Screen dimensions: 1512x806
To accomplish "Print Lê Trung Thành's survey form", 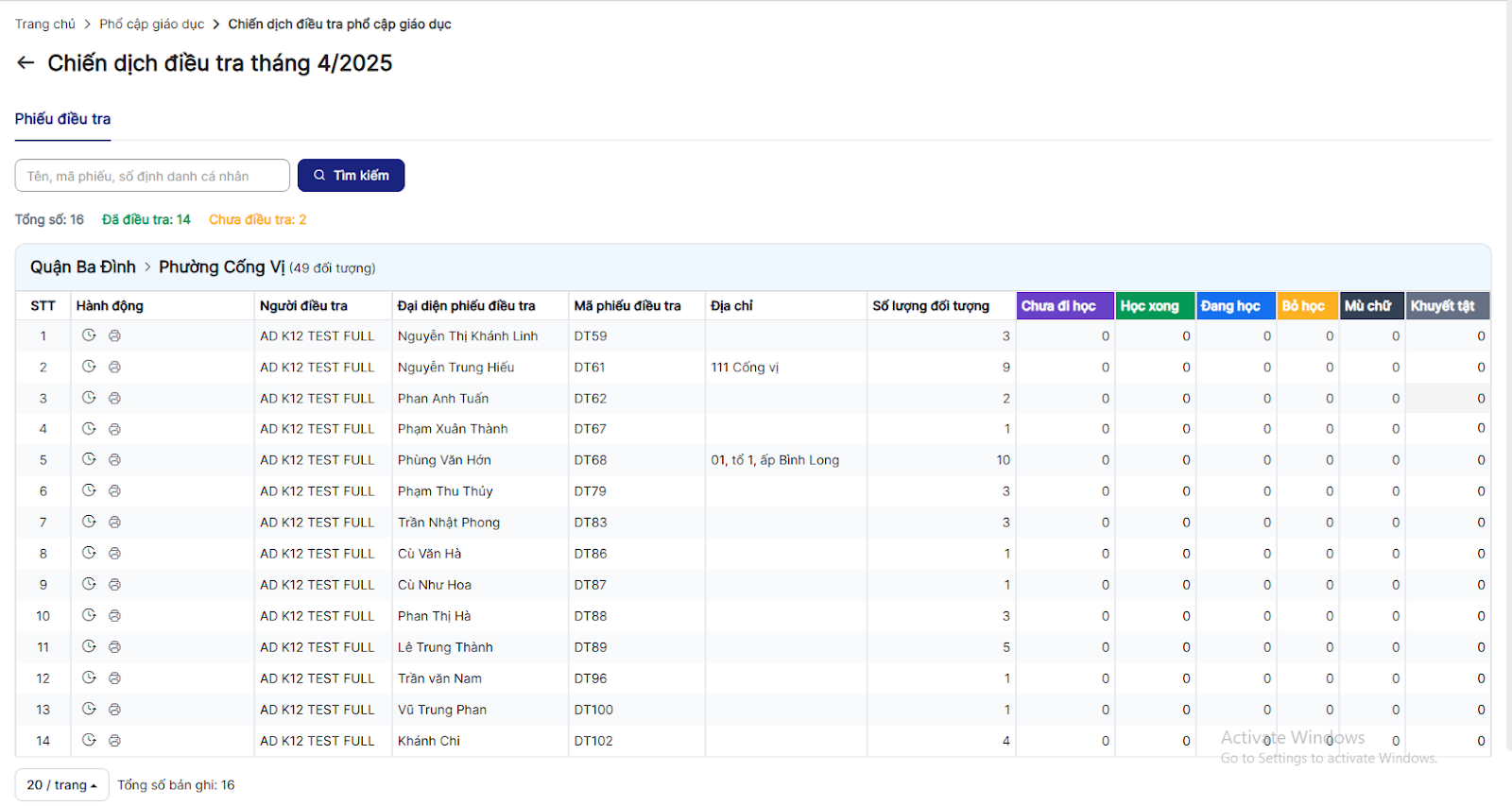I will pyautogui.click(x=114, y=647).
